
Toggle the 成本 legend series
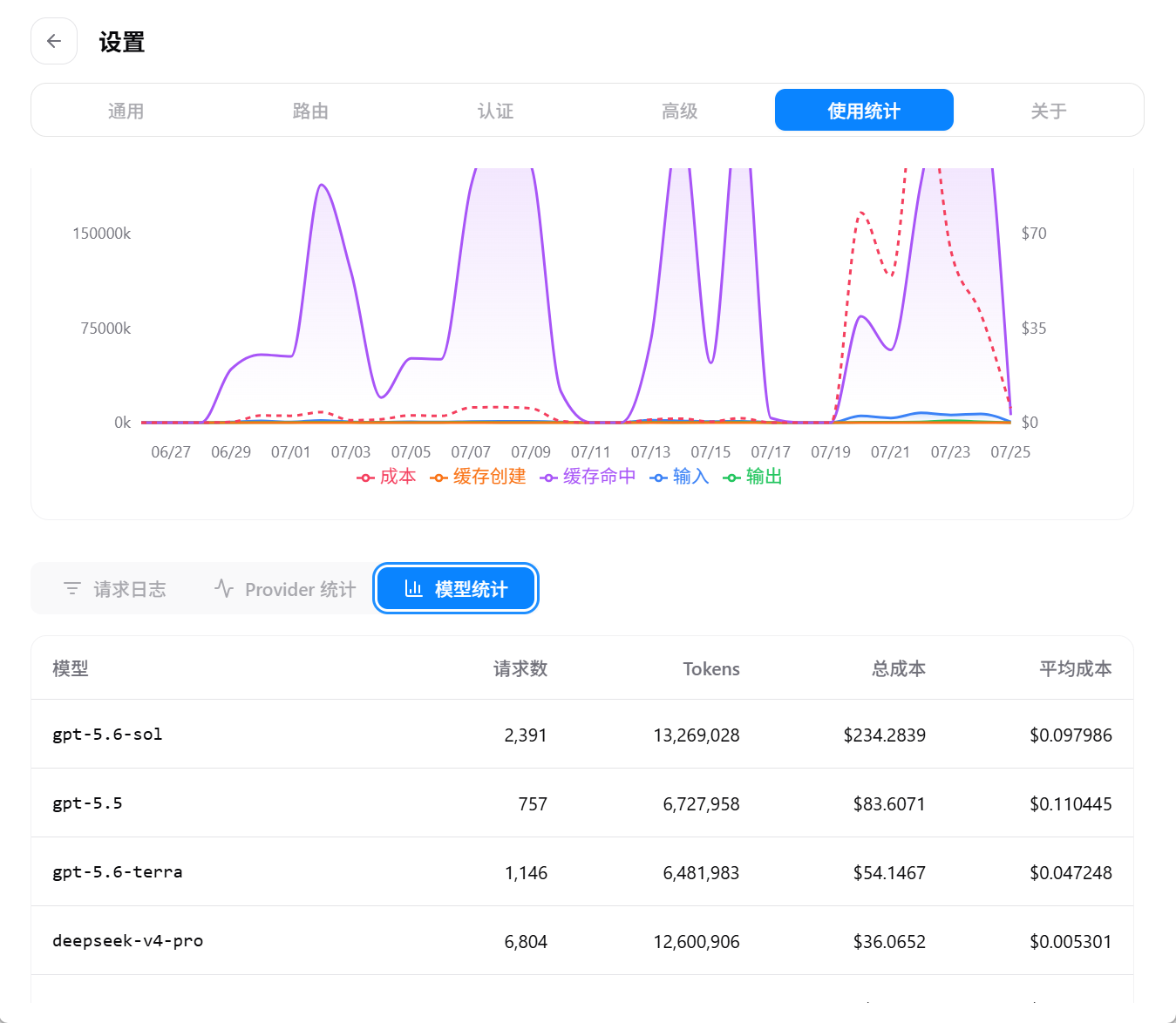click(387, 477)
